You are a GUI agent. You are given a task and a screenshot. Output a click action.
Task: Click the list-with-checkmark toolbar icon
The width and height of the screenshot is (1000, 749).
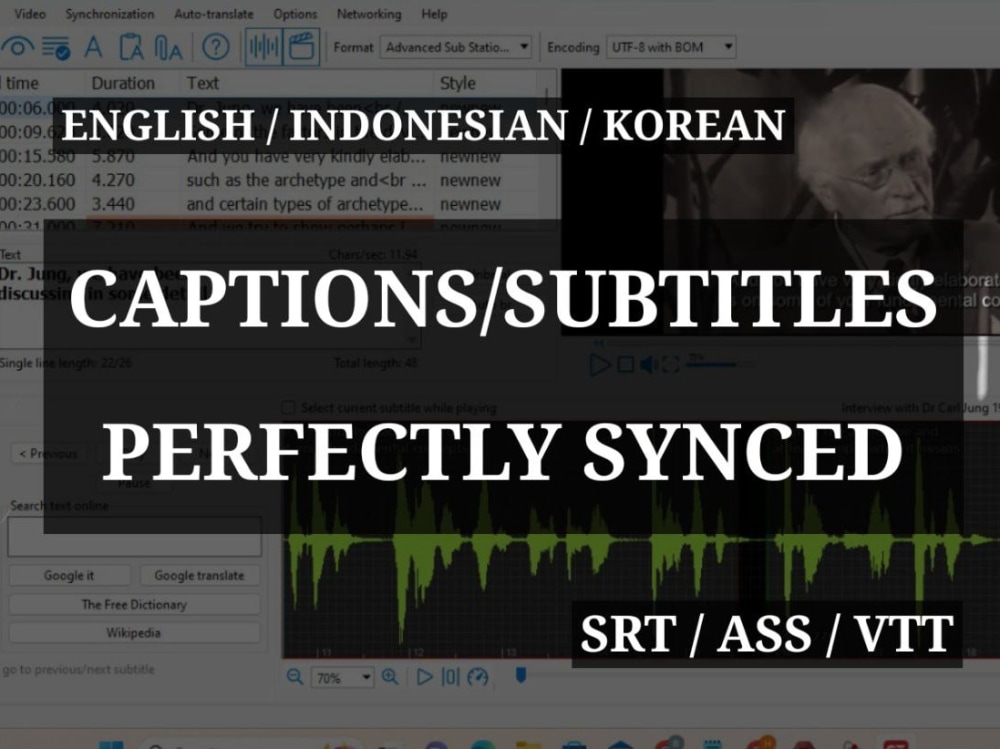pyautogui.click(x=56, y=48)
